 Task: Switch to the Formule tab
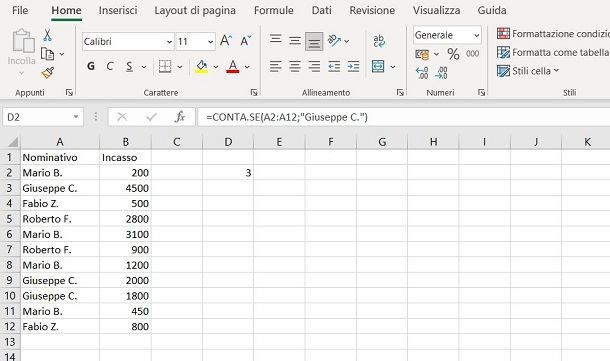[x=273, y=10]
